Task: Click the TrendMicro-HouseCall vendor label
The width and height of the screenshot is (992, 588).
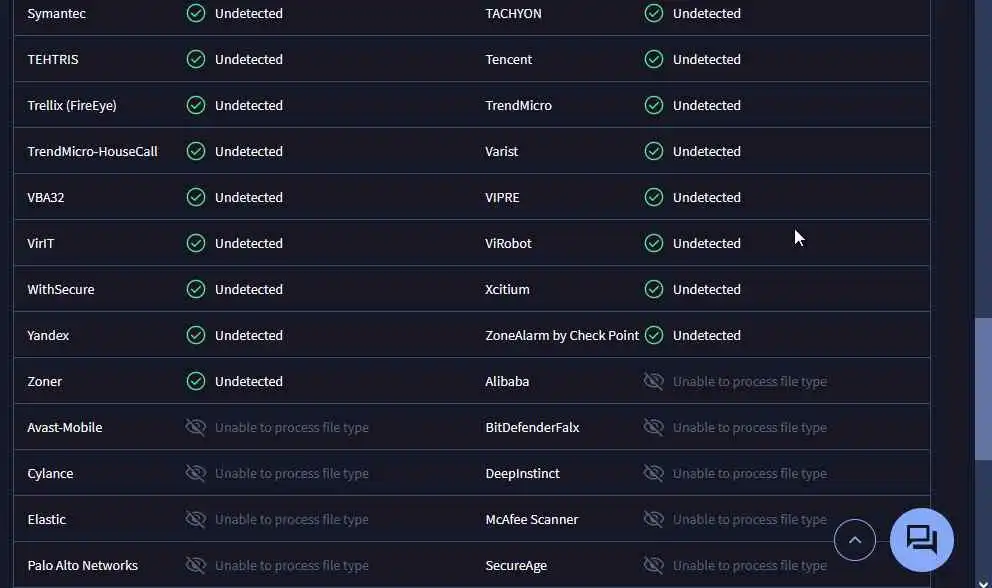Action: pos(92,151)
